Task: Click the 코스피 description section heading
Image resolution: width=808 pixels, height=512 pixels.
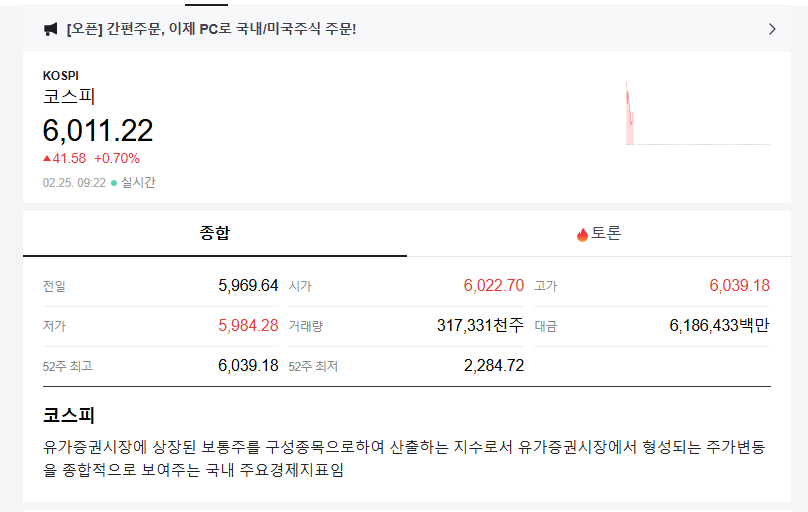Action: pyautogui.click(x=69, y=415)
